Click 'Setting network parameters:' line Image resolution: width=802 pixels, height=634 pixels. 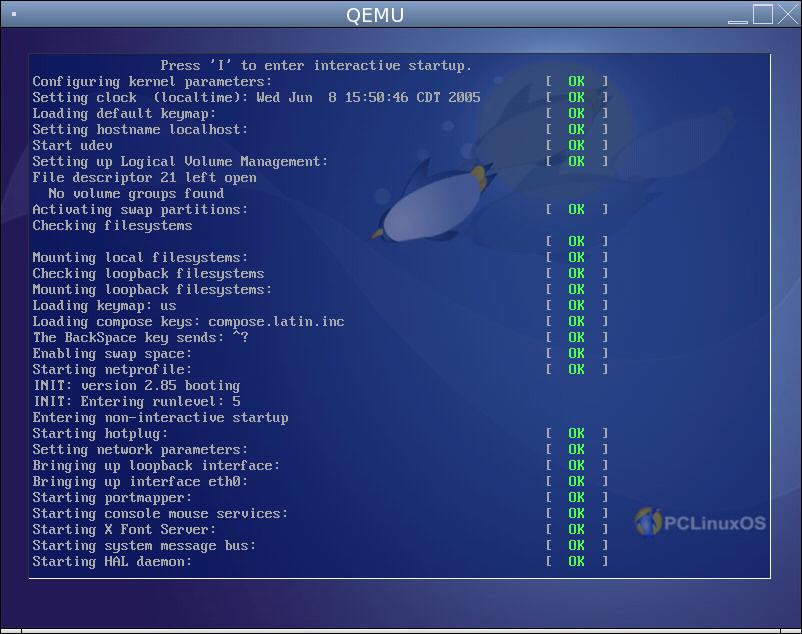[x=140, y=449]
